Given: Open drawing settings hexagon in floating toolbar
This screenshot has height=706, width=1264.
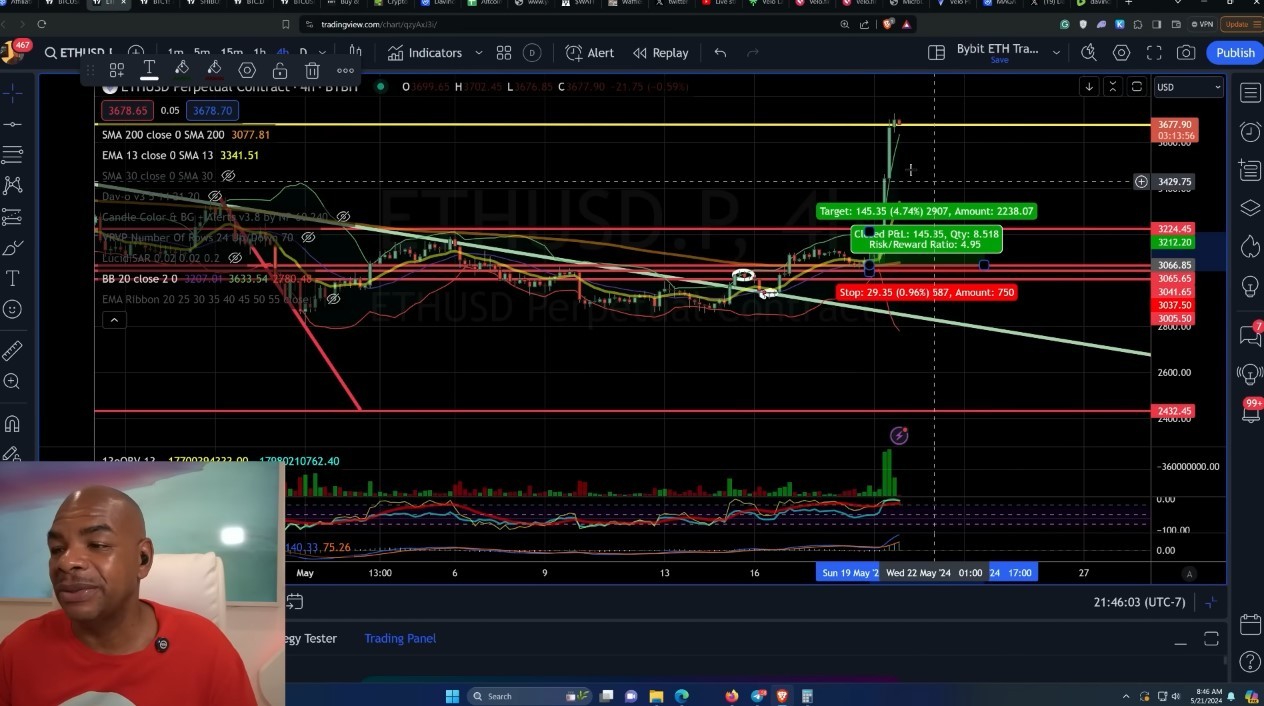Looking at the screenshot, I should (247, 70).
